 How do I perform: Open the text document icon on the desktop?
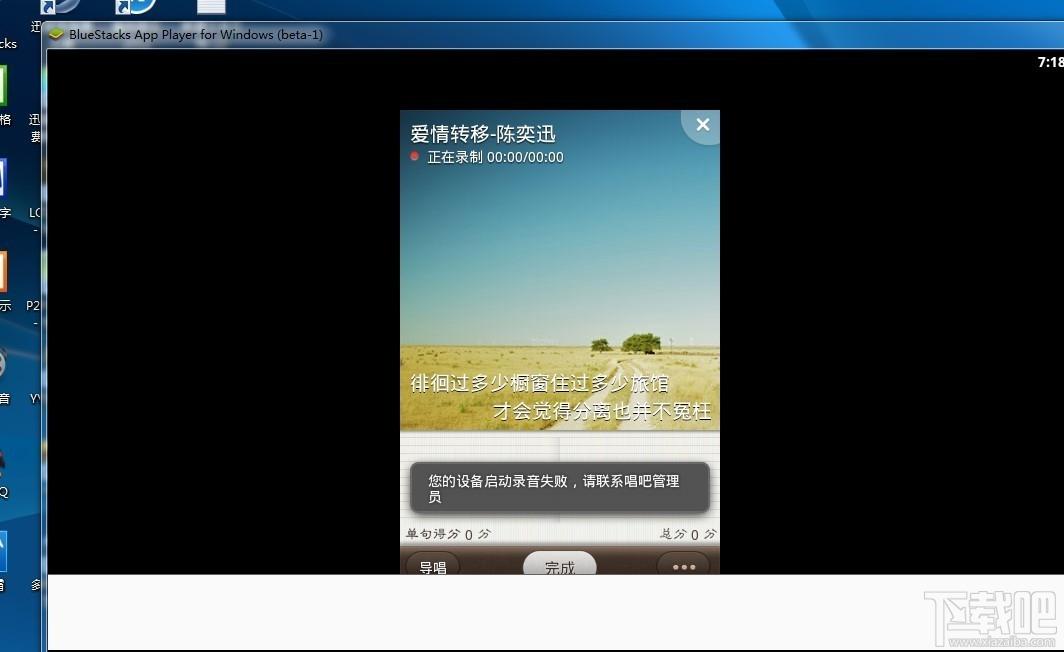point(210,8)
